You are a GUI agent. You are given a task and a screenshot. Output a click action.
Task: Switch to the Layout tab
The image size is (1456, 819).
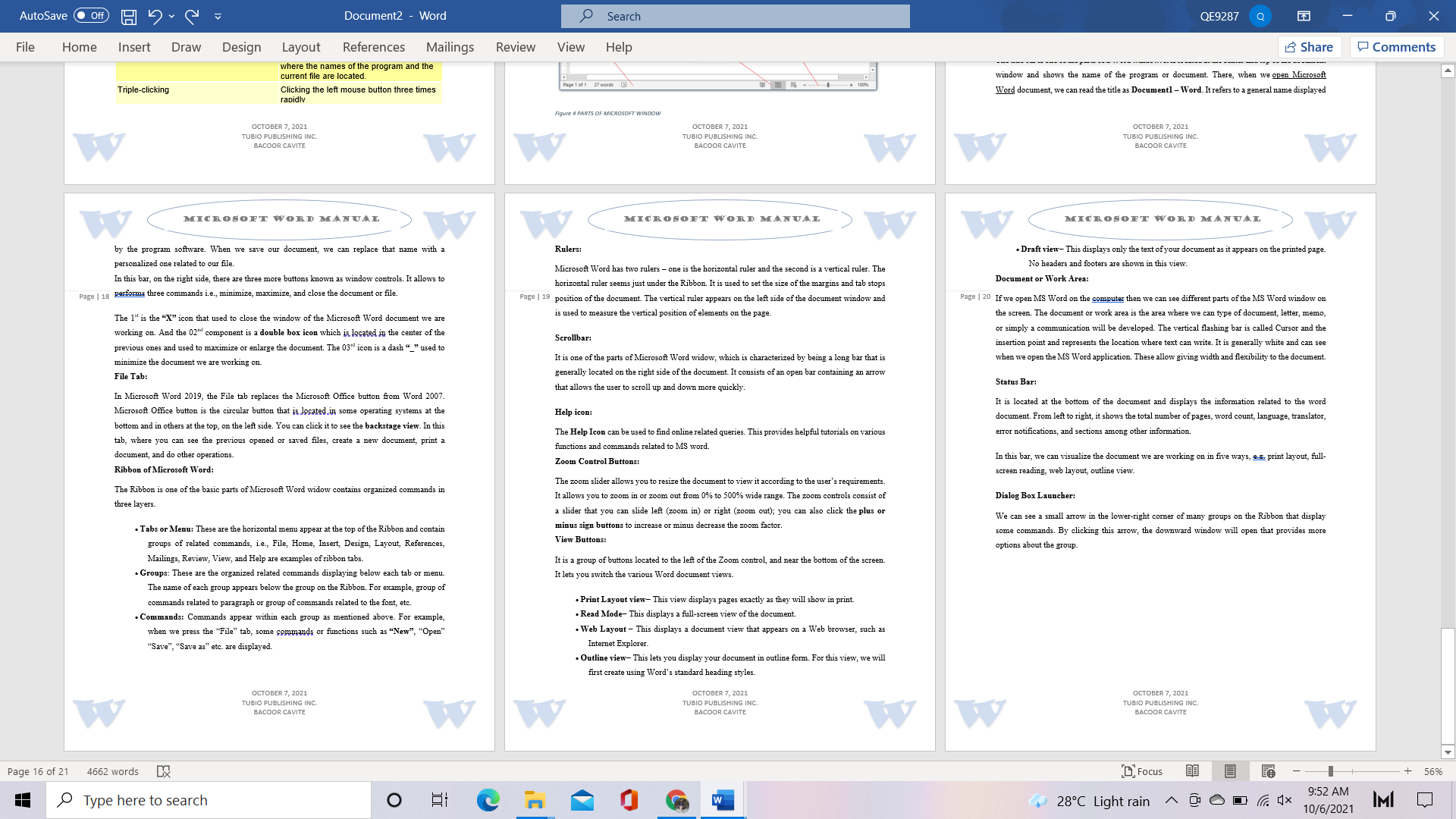301,47
